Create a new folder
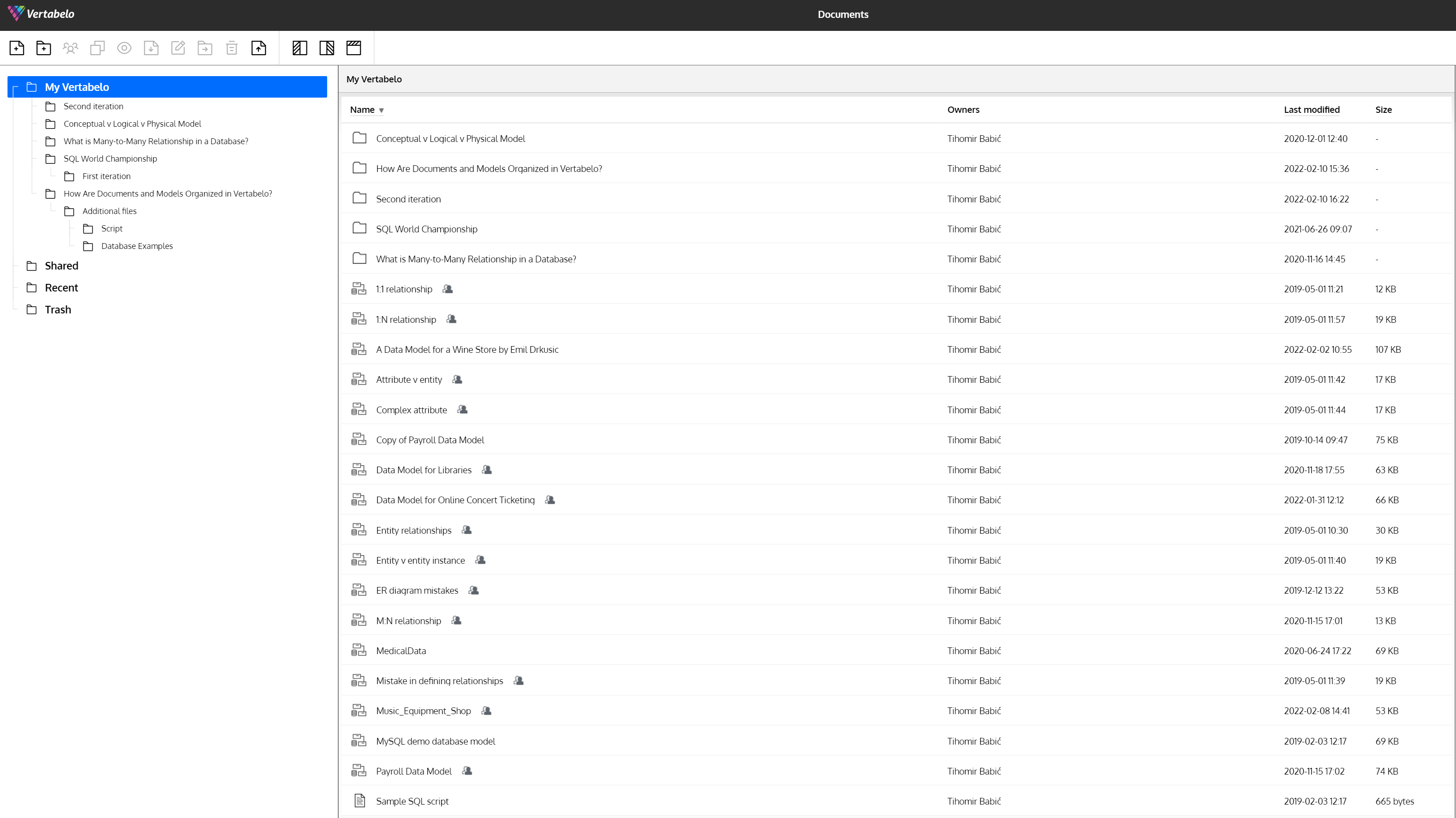Image resolution: width=1456 pixels, height=818 pixels. (x=43, y=48)
